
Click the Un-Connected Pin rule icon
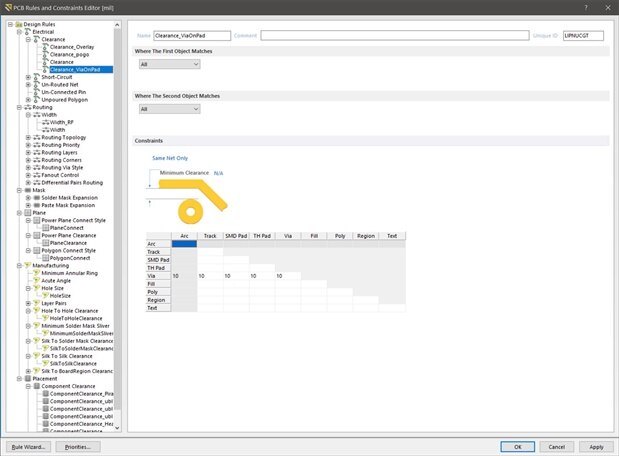tap(37, 92)
